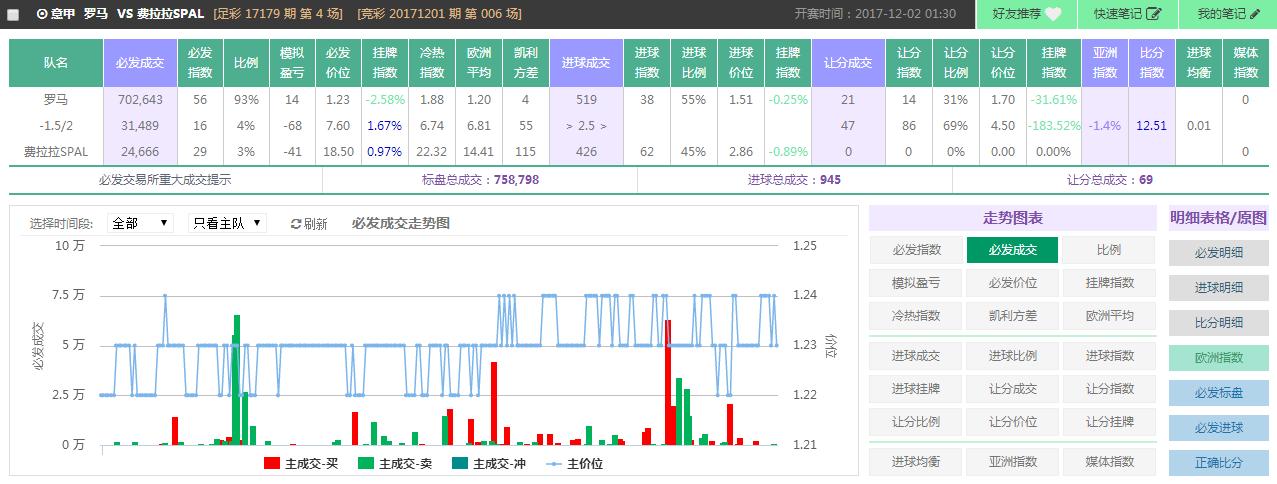The width and height of the screenshot is (1277, 484).
Task: Open 正确比分 blue button
Action: [1219, 463]
